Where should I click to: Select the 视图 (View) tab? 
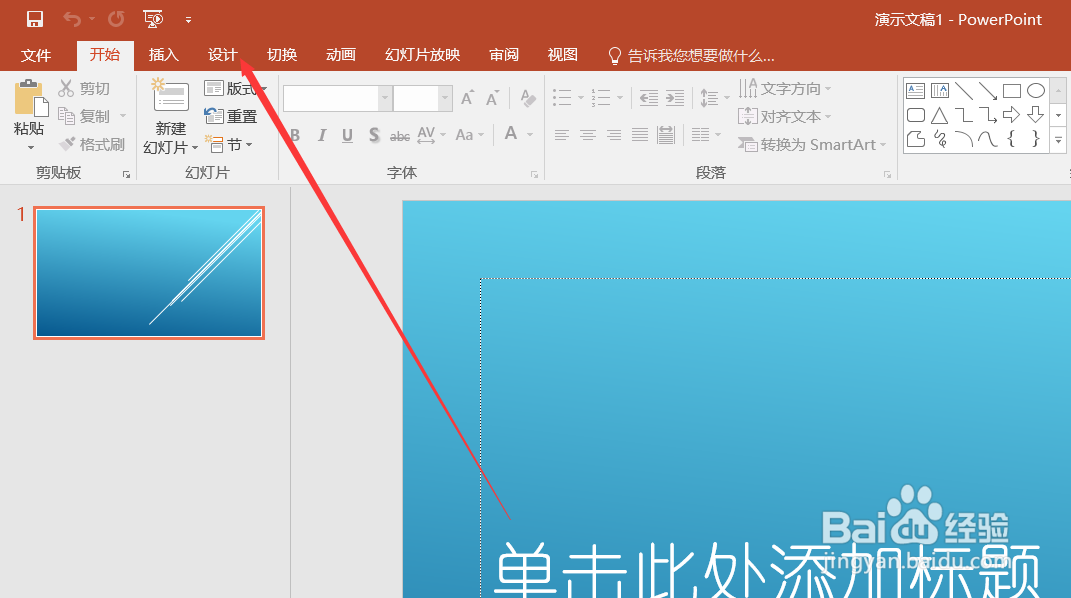point(563,55)
